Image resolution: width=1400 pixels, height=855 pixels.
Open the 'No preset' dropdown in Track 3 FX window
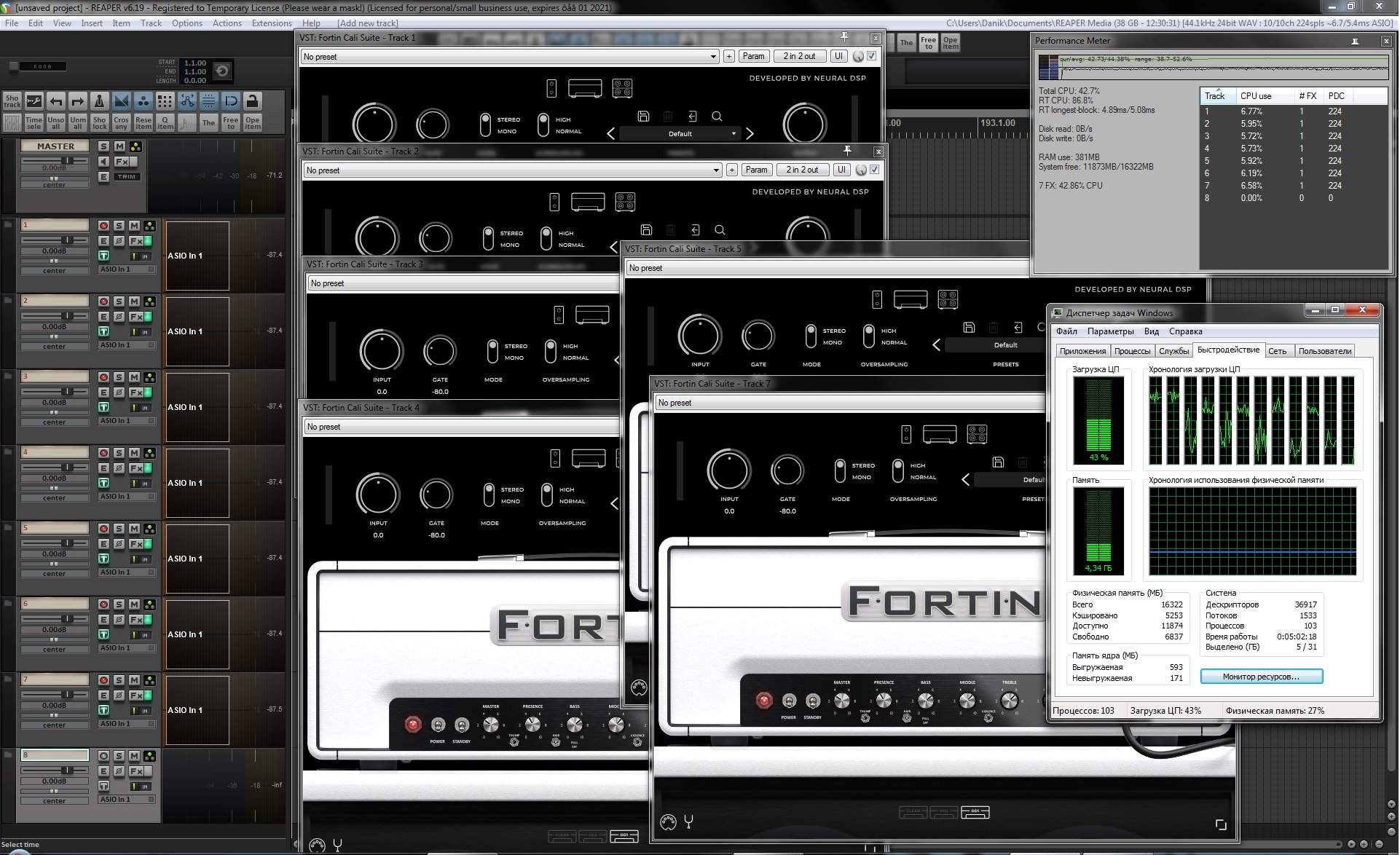(463, 283)
